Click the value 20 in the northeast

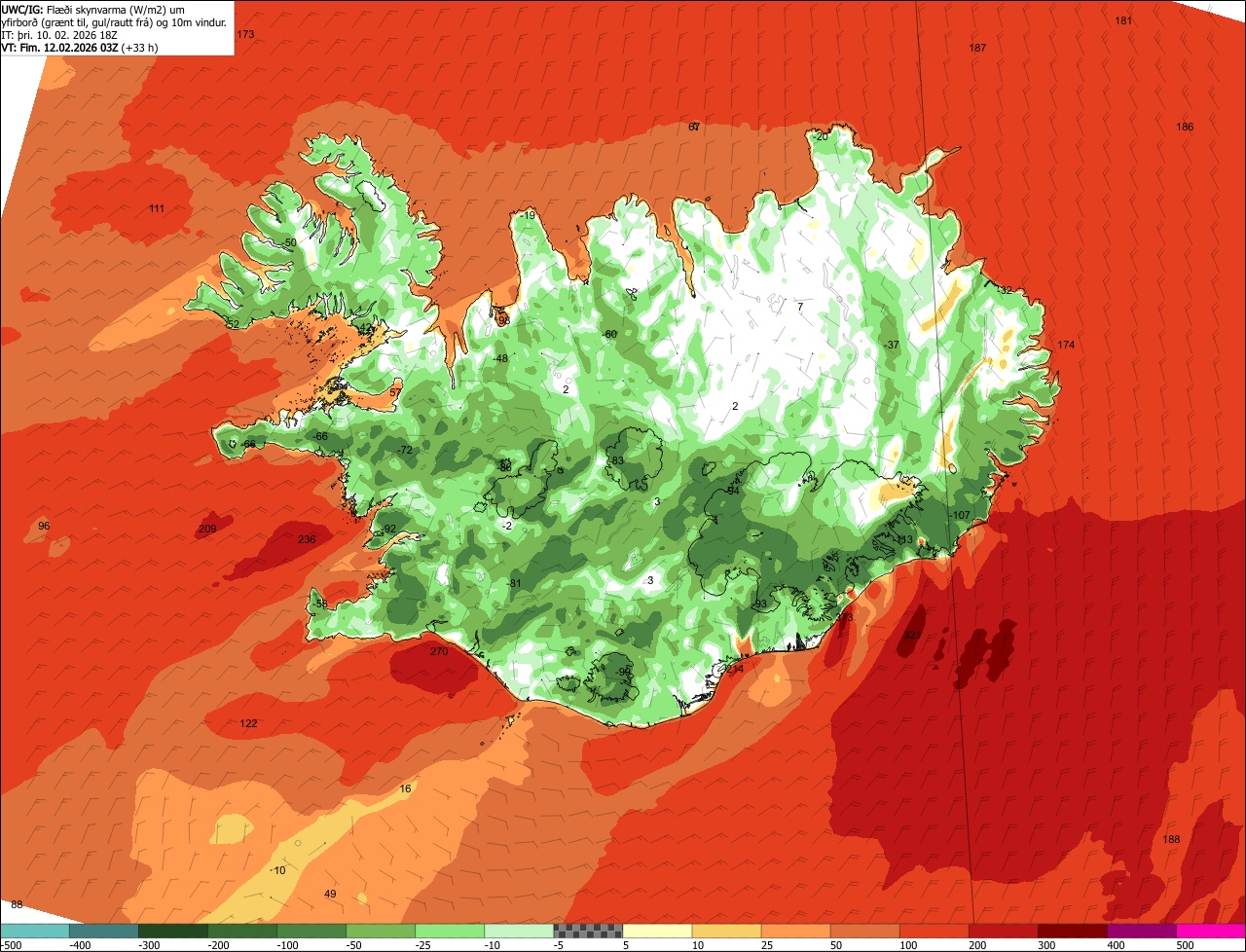pyautogui.click(x=822, y=136)
